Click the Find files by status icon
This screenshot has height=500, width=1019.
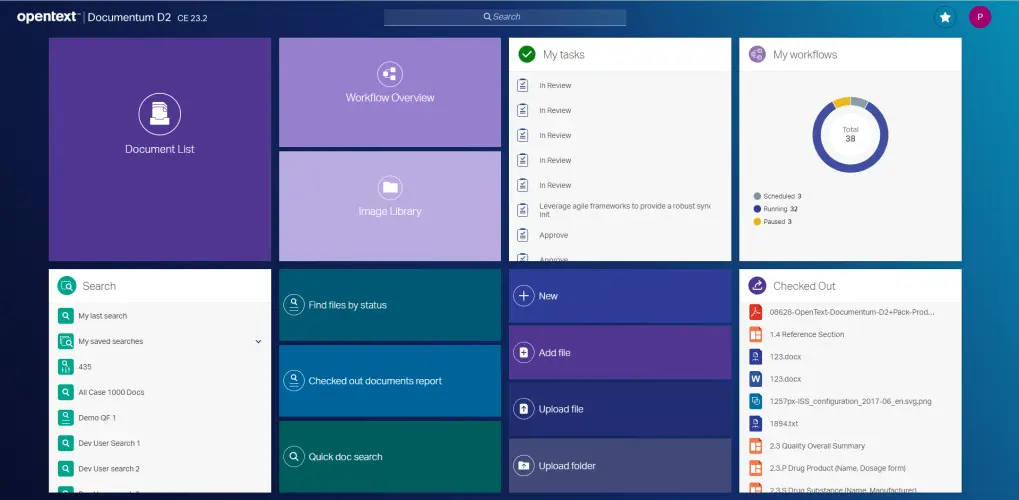pyautogui.click(x=294, y=305)
